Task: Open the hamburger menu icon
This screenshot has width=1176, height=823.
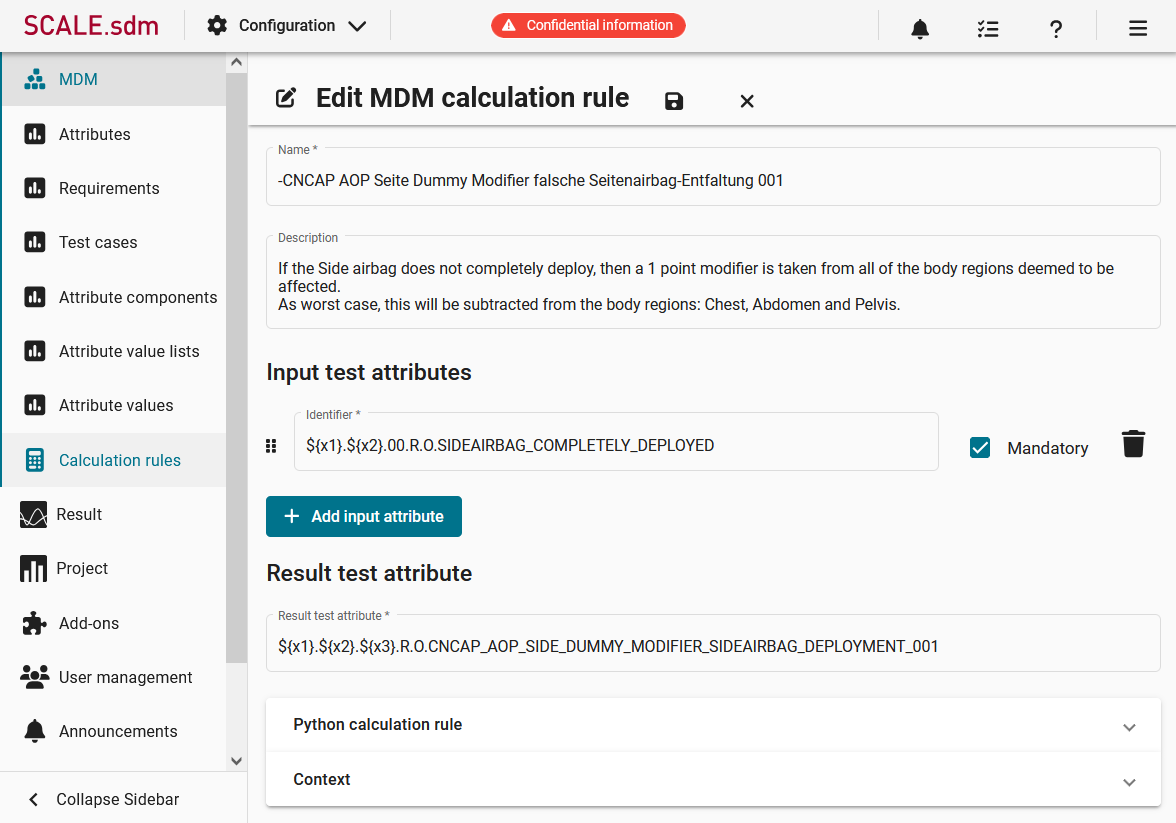Action: pos(1138,29)
